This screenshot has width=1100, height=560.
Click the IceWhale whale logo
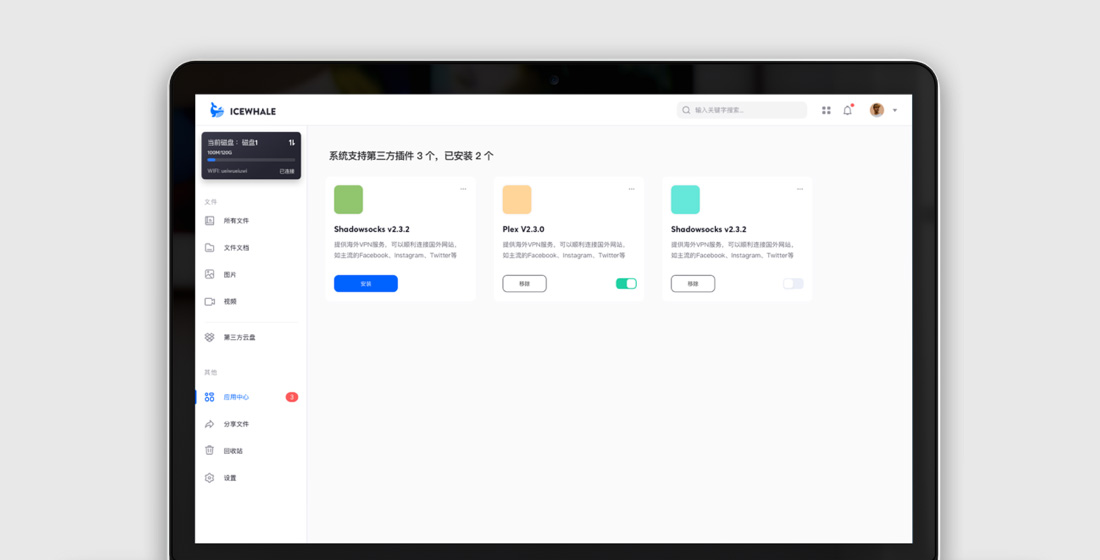[217, 110]
